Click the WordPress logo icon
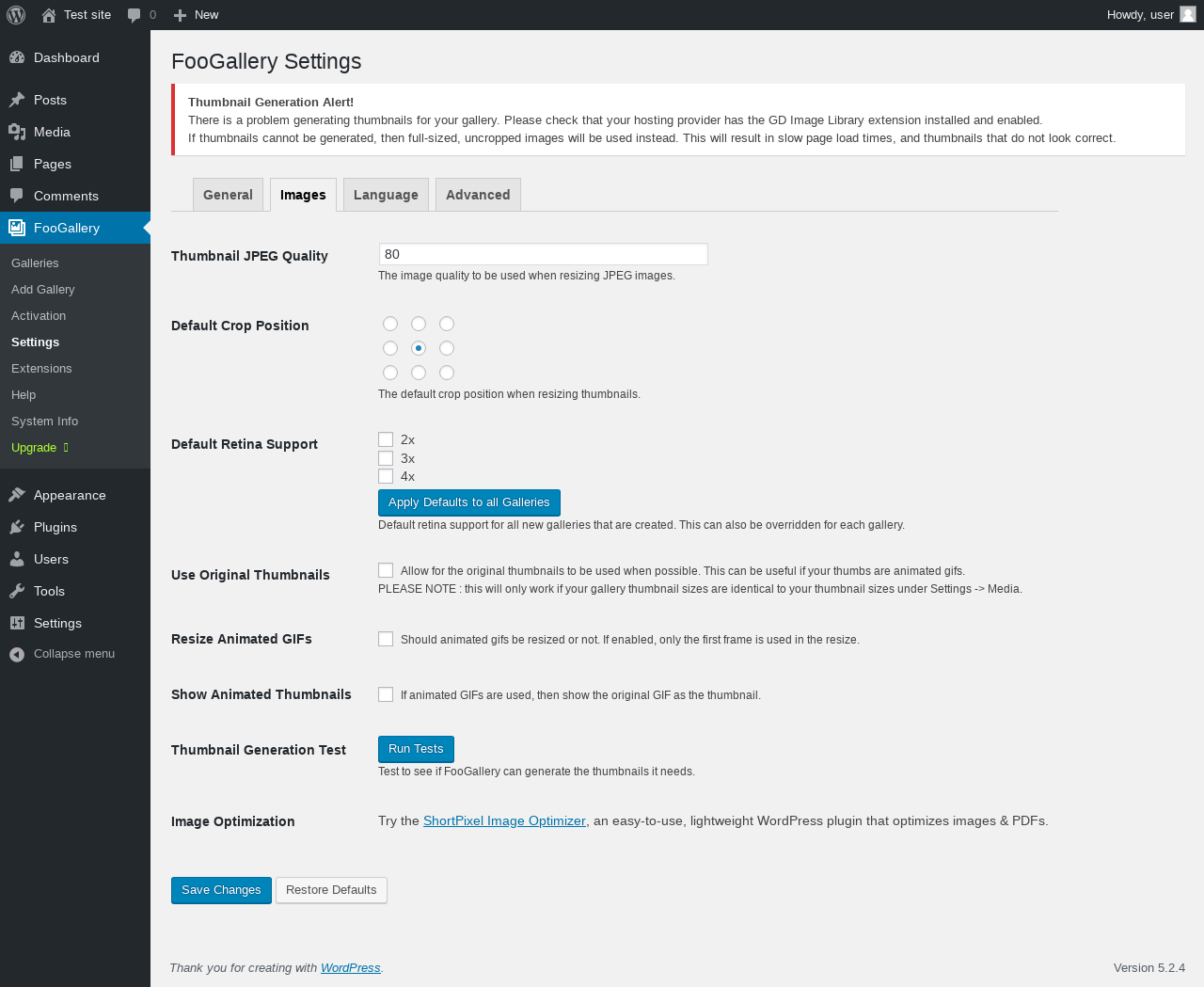This screenshot has width=1204, height=987. click(x=16, y=15)
